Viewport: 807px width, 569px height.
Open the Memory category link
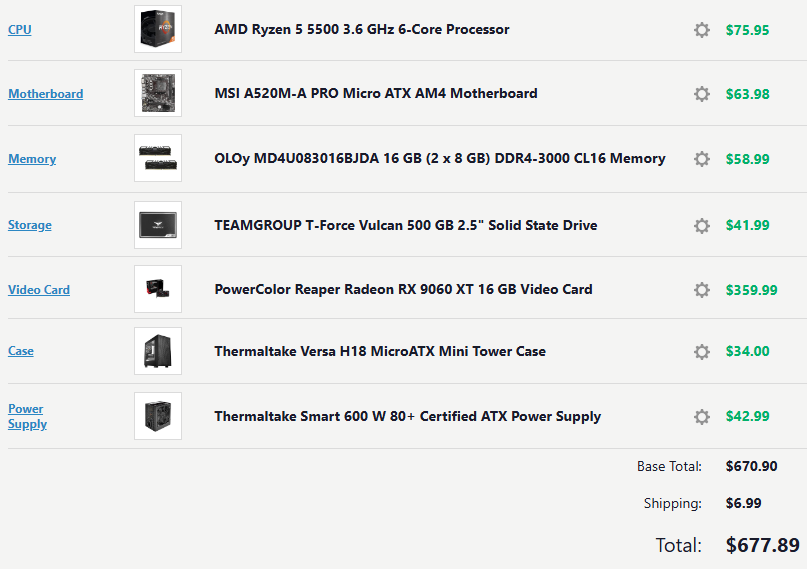click(32, 159)
